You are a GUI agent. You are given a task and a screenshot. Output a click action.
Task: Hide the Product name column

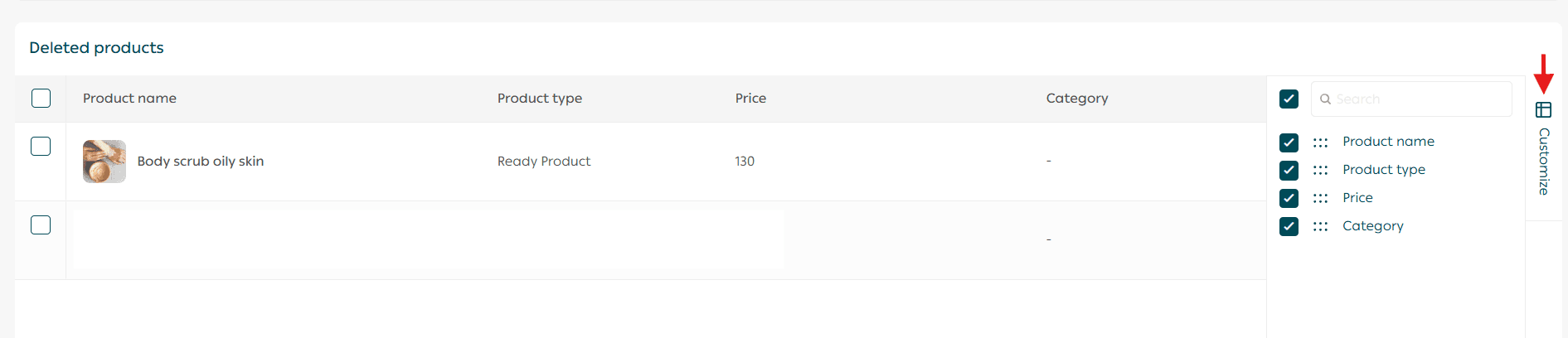[1289, 142]
